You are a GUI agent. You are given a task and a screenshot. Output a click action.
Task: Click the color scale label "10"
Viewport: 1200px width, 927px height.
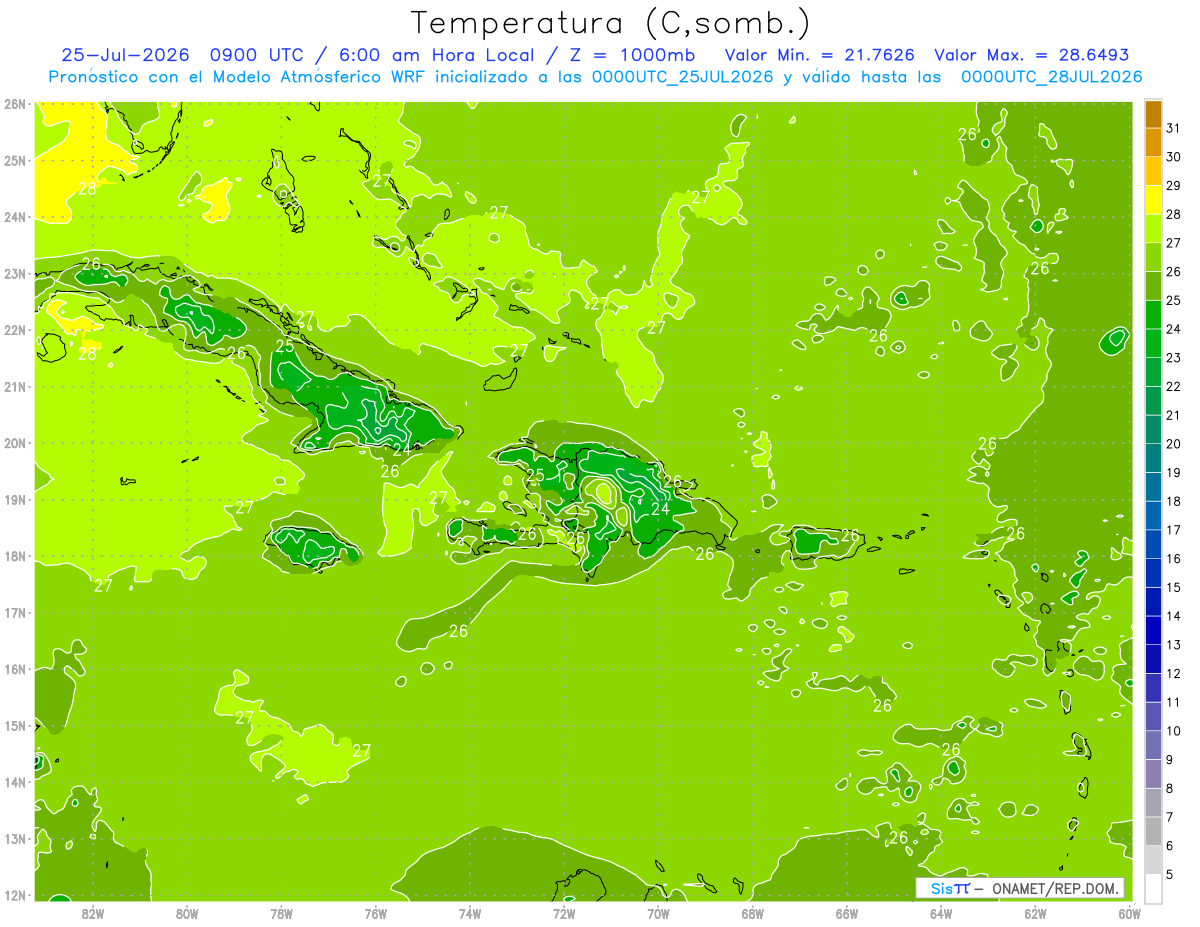click(x=1173, y=731)
